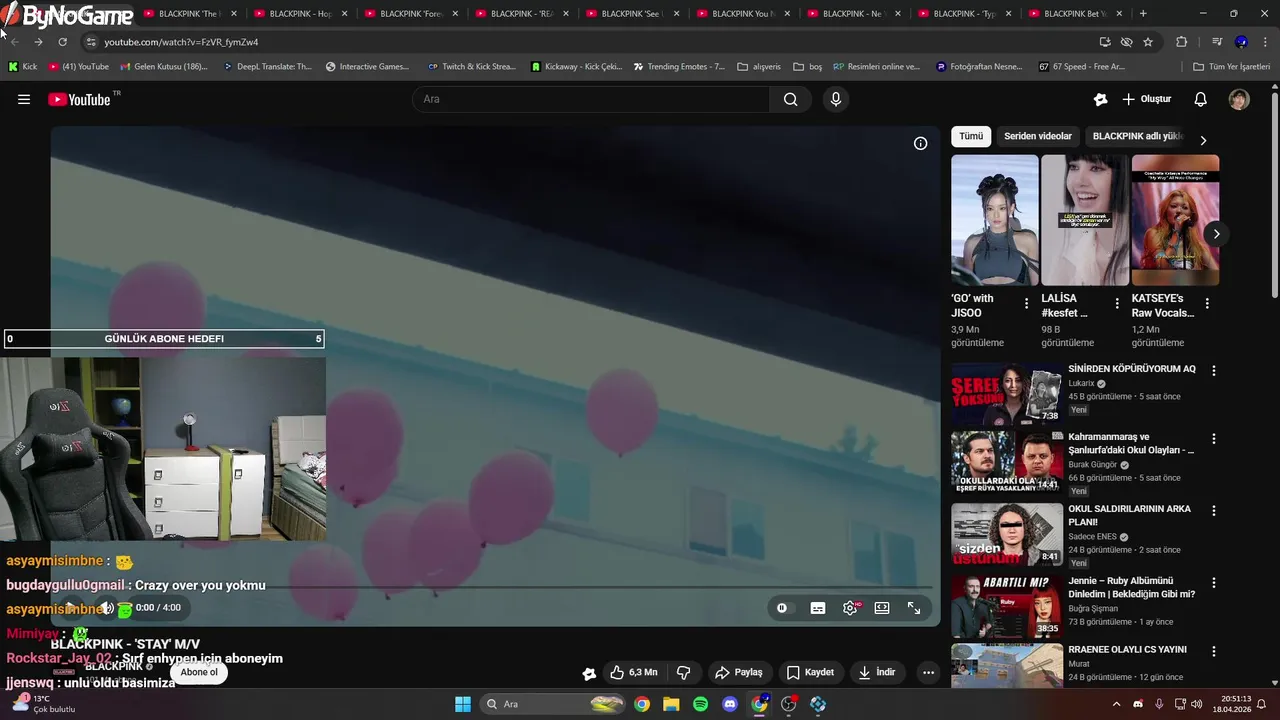Enter fullscreen mode in the player
Screen dimensions: 1280x720
[x=914, y=608]
